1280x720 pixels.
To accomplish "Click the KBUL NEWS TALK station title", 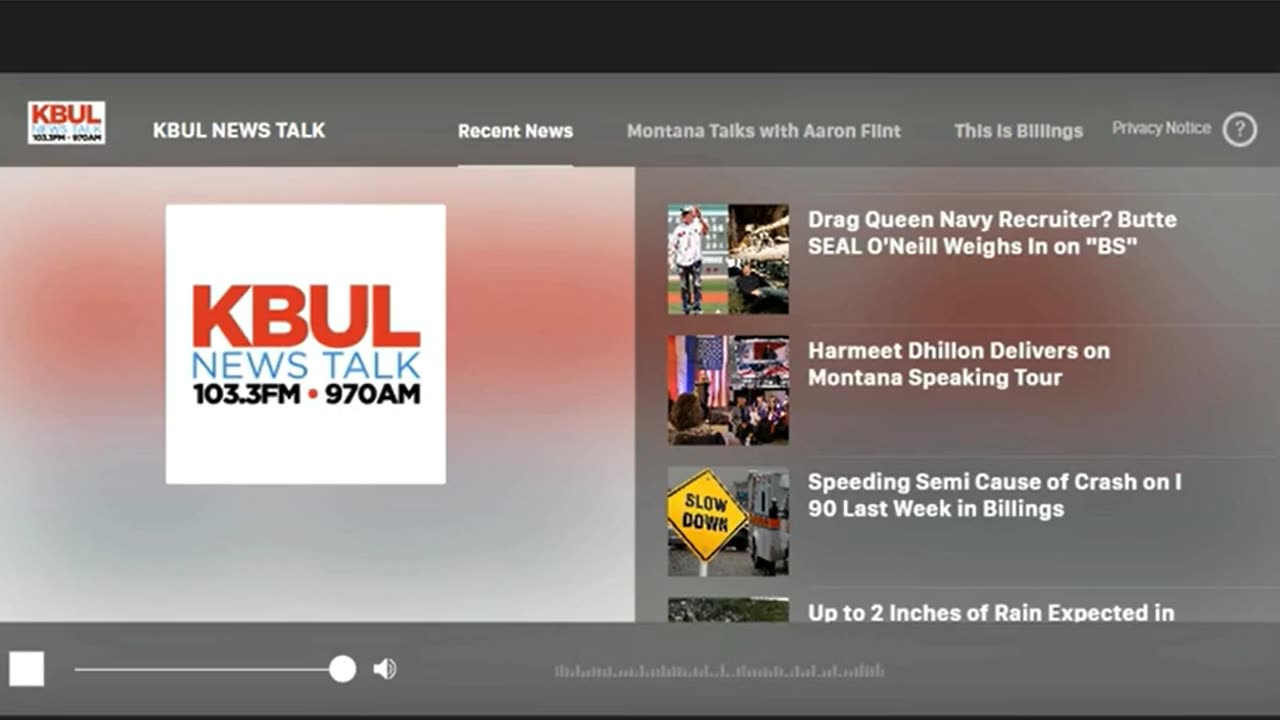I will coord(239,130).
